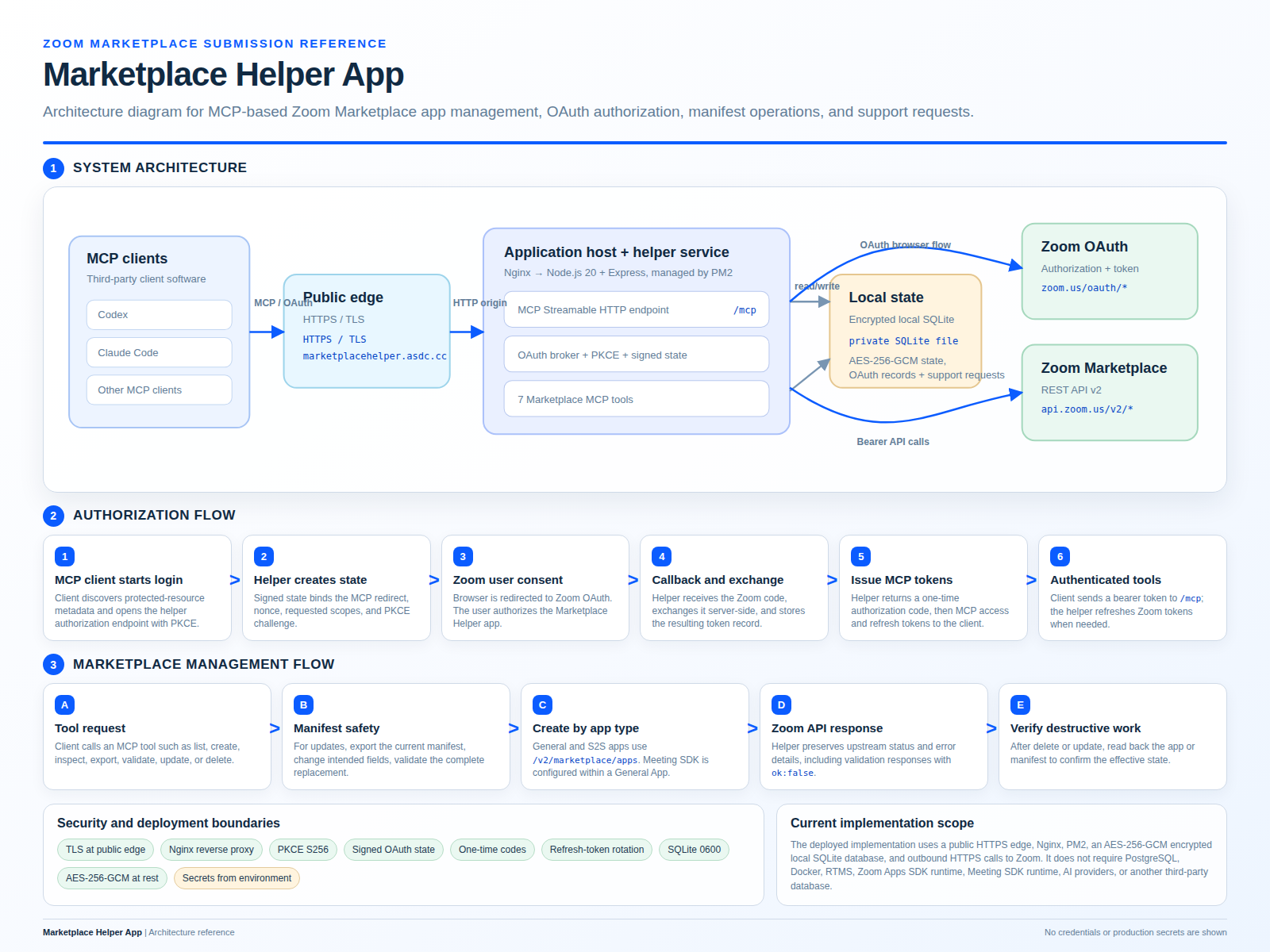This screenshot has width=1270, height=952.
Task: Click the large Marketplace Helper App title
Action: [223, 75]
